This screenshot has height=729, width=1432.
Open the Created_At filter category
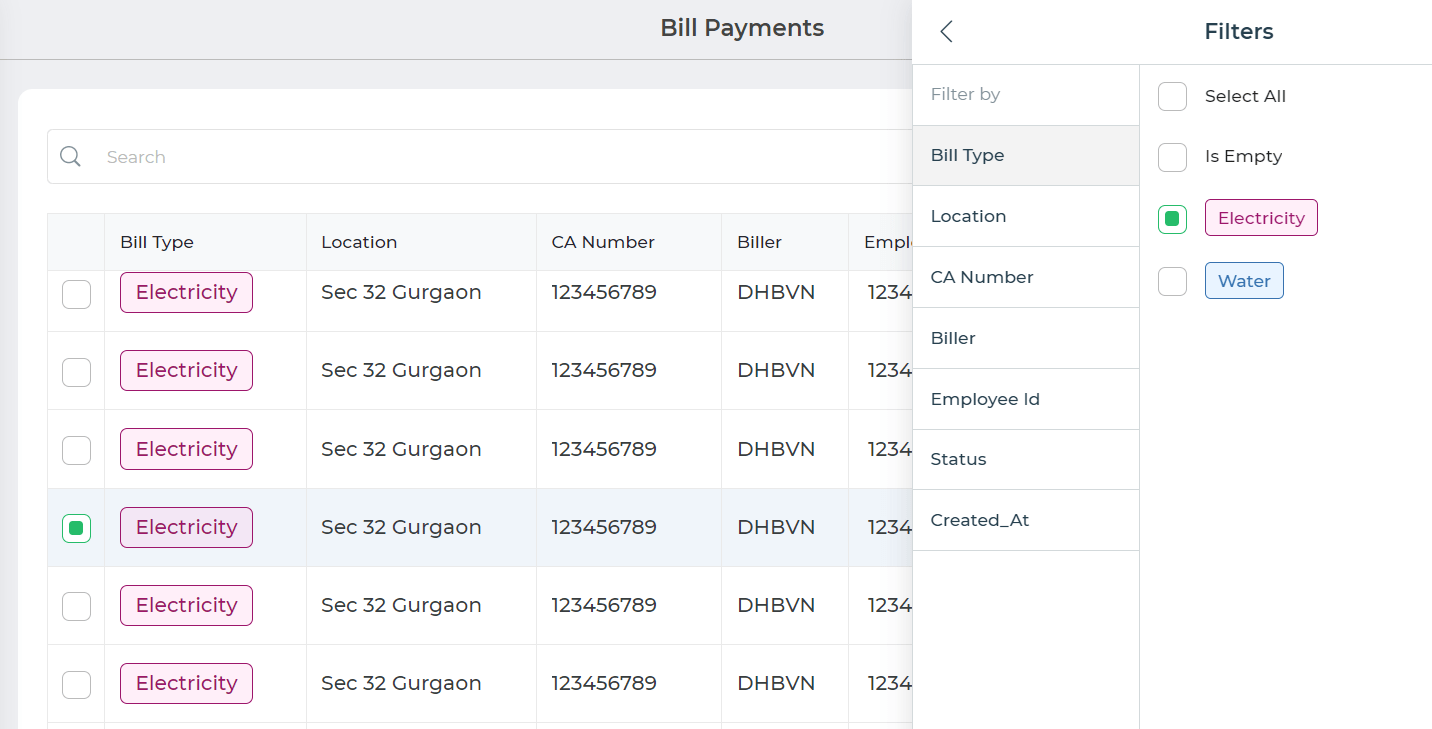1026,521
